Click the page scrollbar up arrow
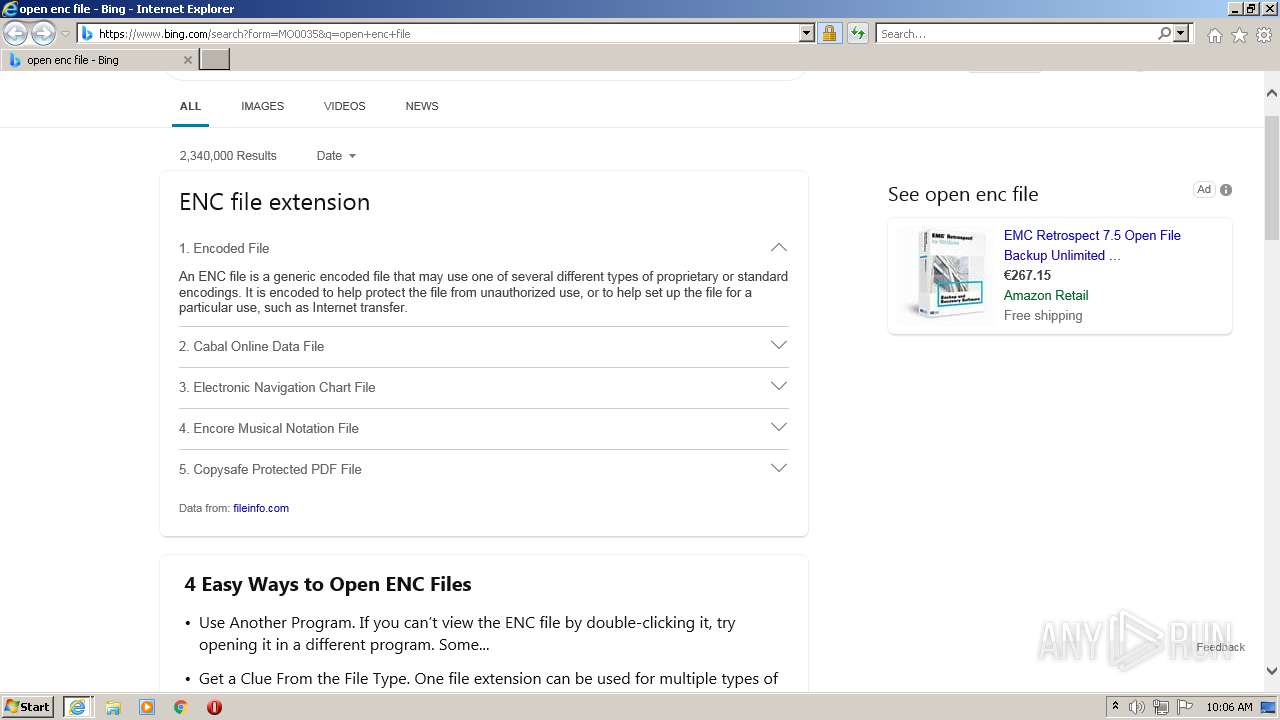This screenshot has width=1280, height=720. (x=1272, y=93)
